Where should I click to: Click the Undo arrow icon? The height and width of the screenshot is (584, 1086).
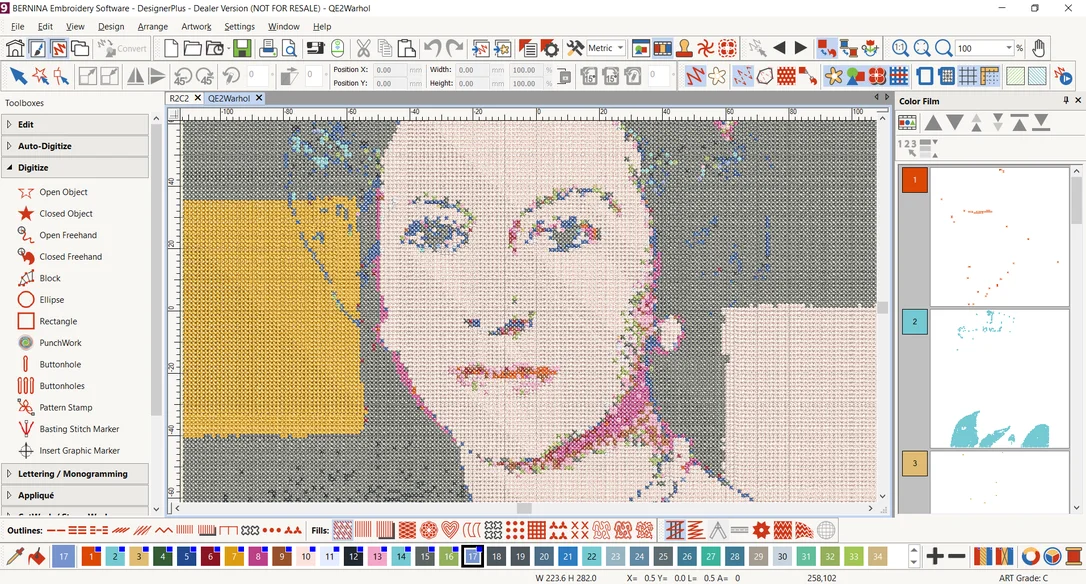(432, 48)
